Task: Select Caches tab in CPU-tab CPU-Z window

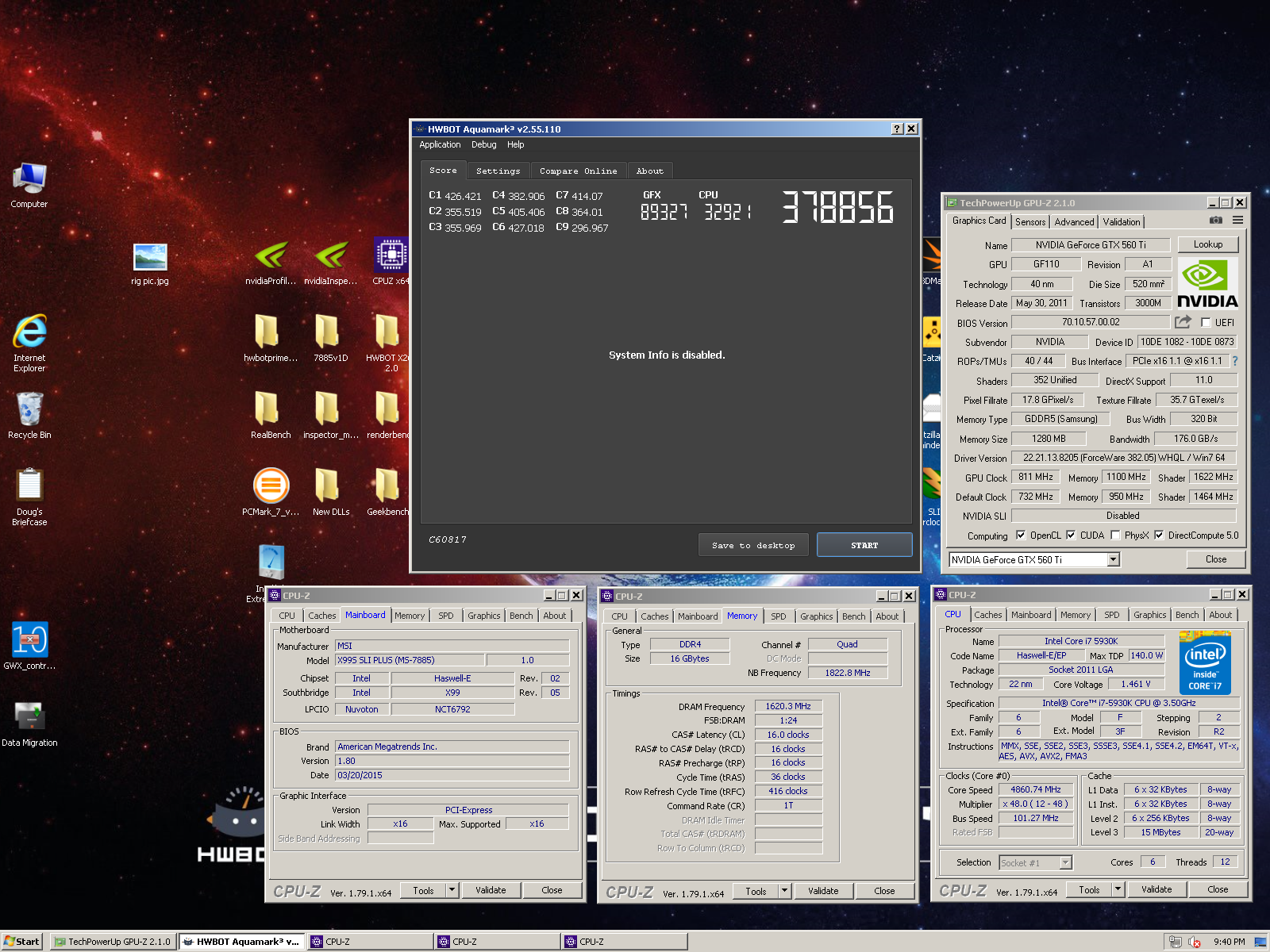Action: 987,615
